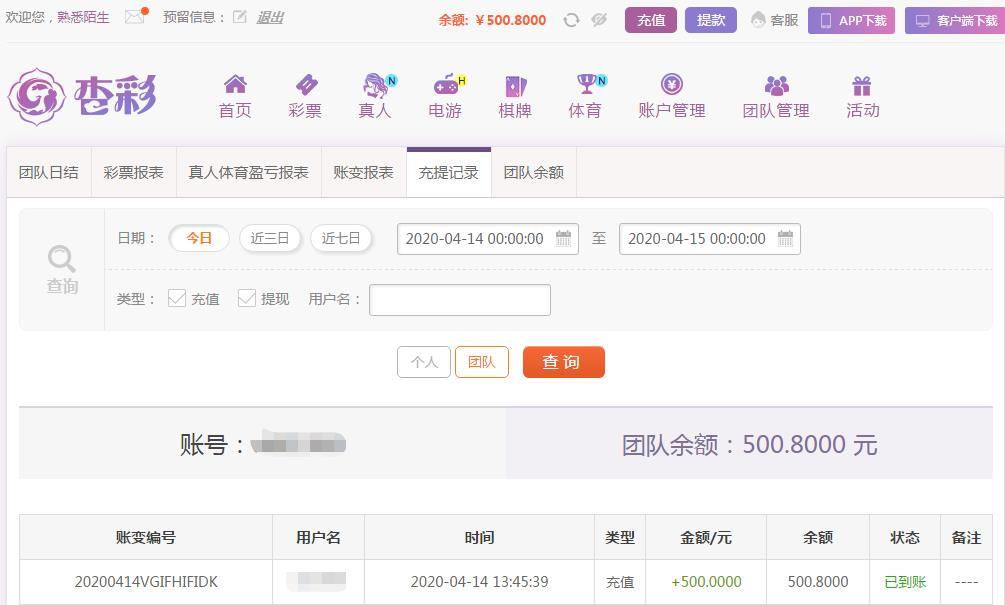Open the end date calendar icon
This screenshot has height=605, width=1005.
pyautogui.click(x=785, y=238)
